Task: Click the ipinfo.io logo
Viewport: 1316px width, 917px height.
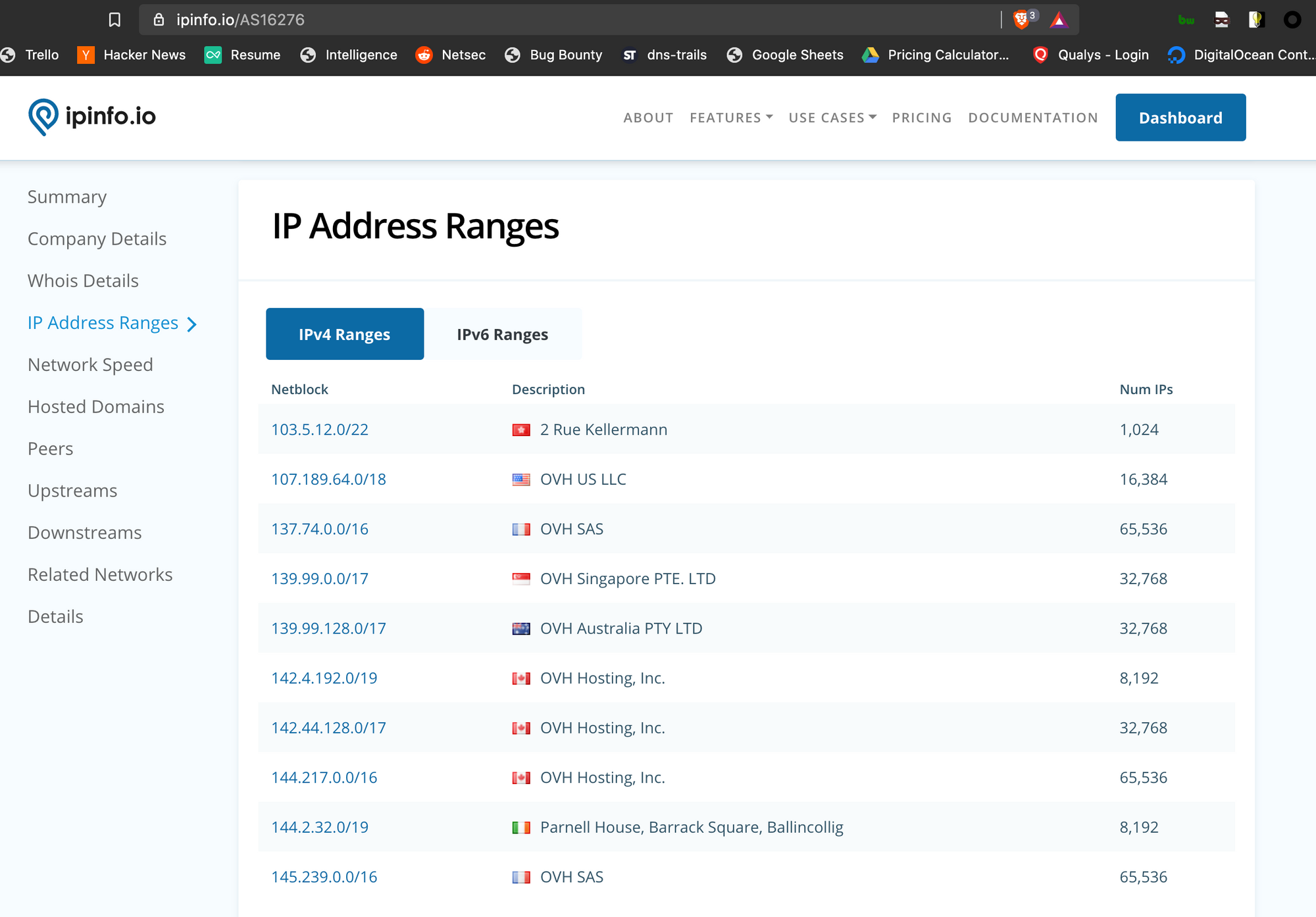Action: [92, 117]
